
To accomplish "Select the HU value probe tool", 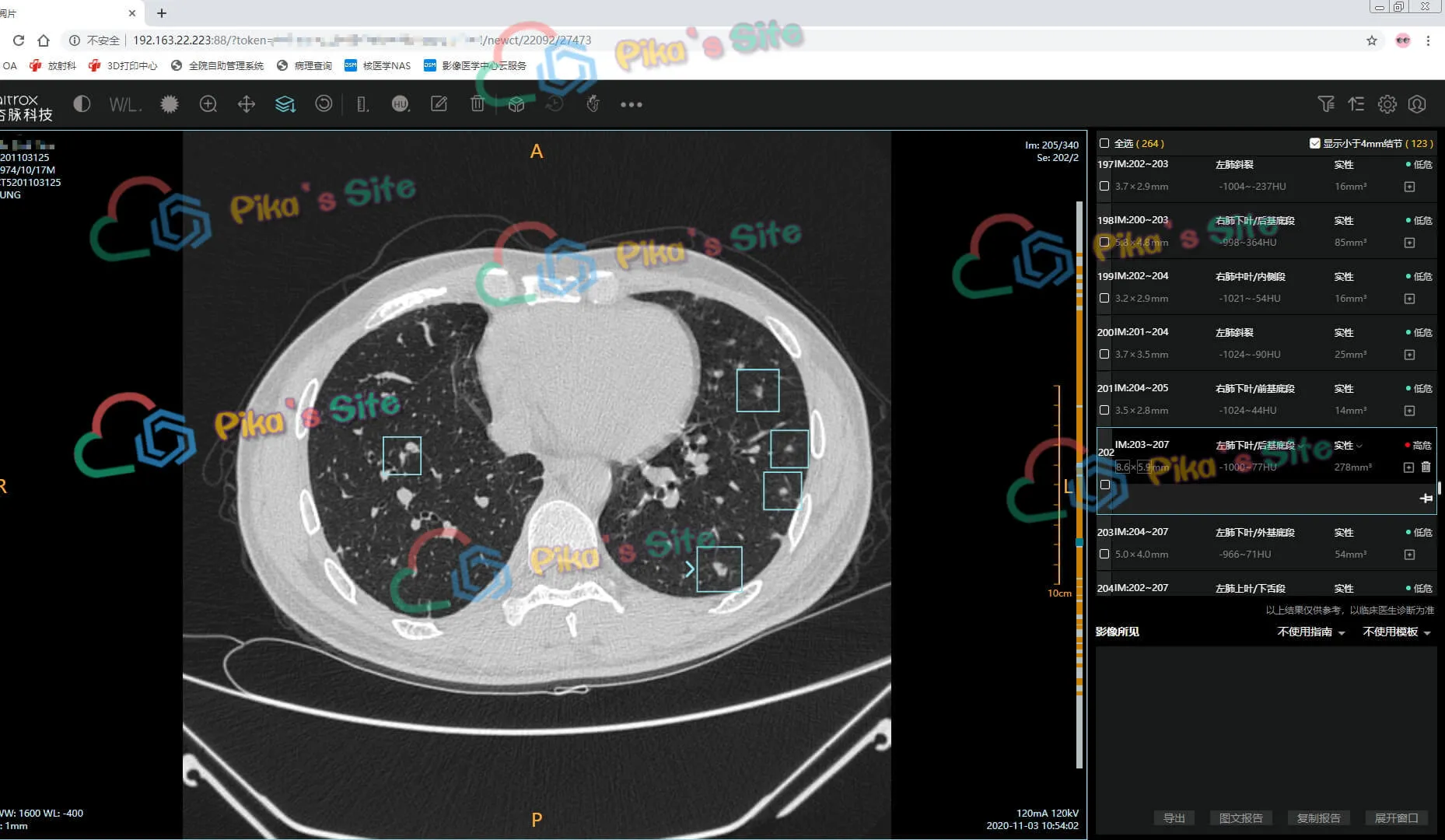I will coord(401,104).
